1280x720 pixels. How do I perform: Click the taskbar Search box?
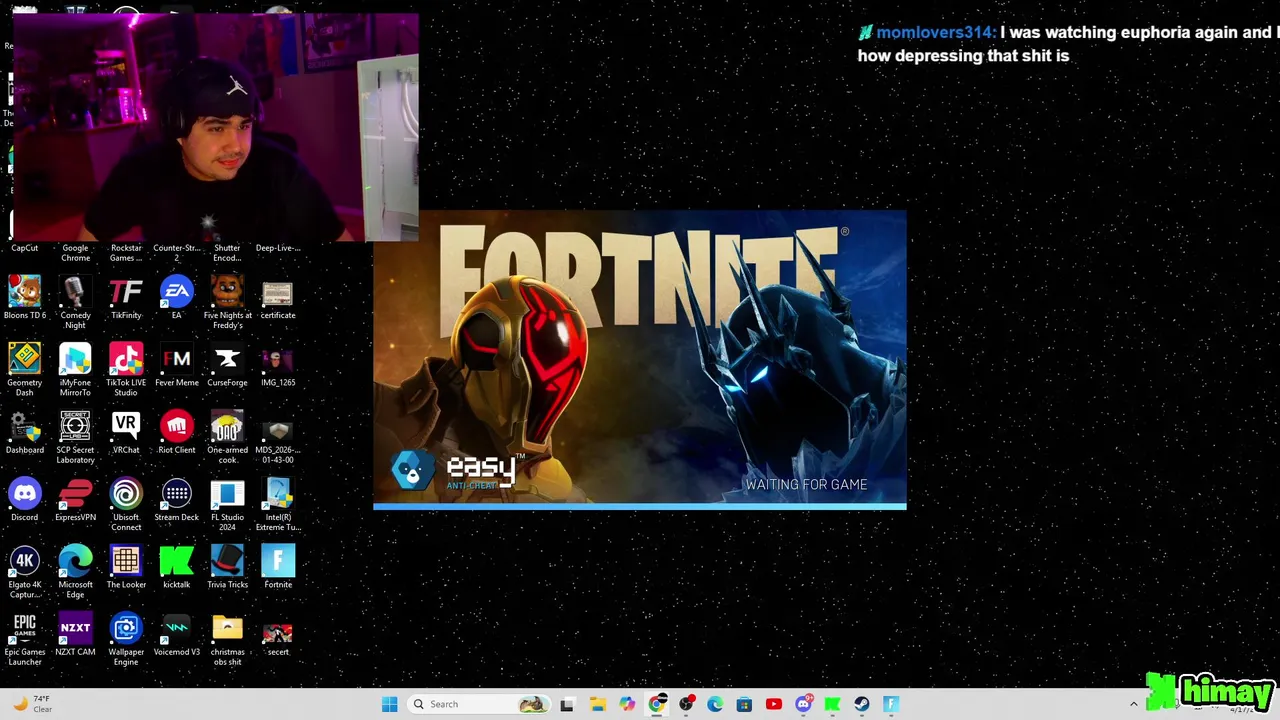coord(478,704)
